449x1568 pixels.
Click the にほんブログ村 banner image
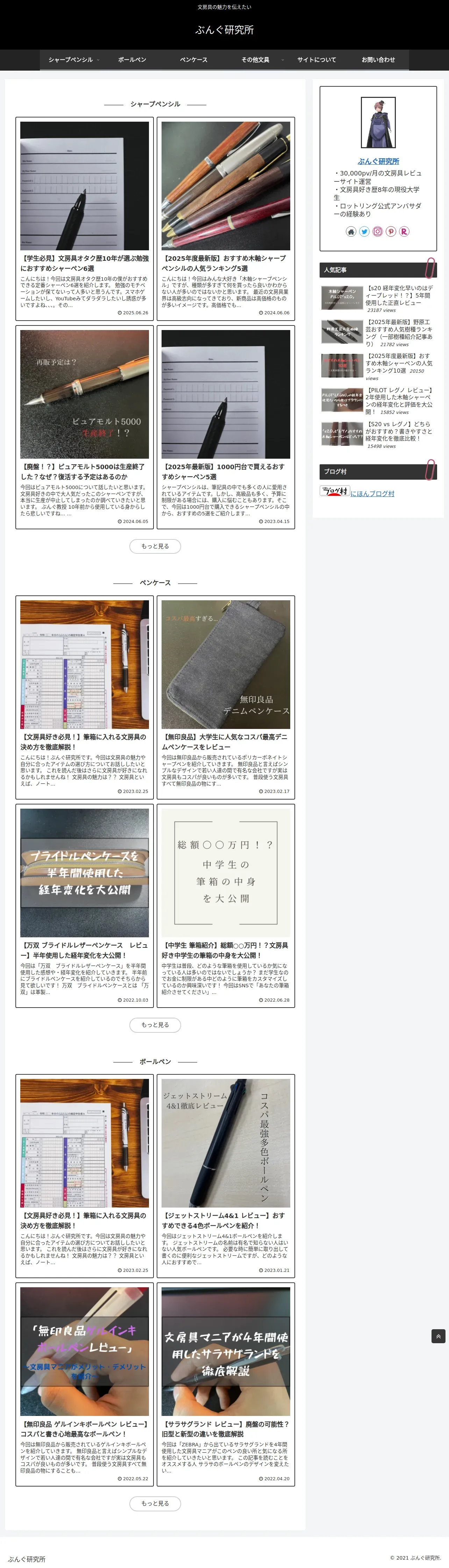point(334,491)
